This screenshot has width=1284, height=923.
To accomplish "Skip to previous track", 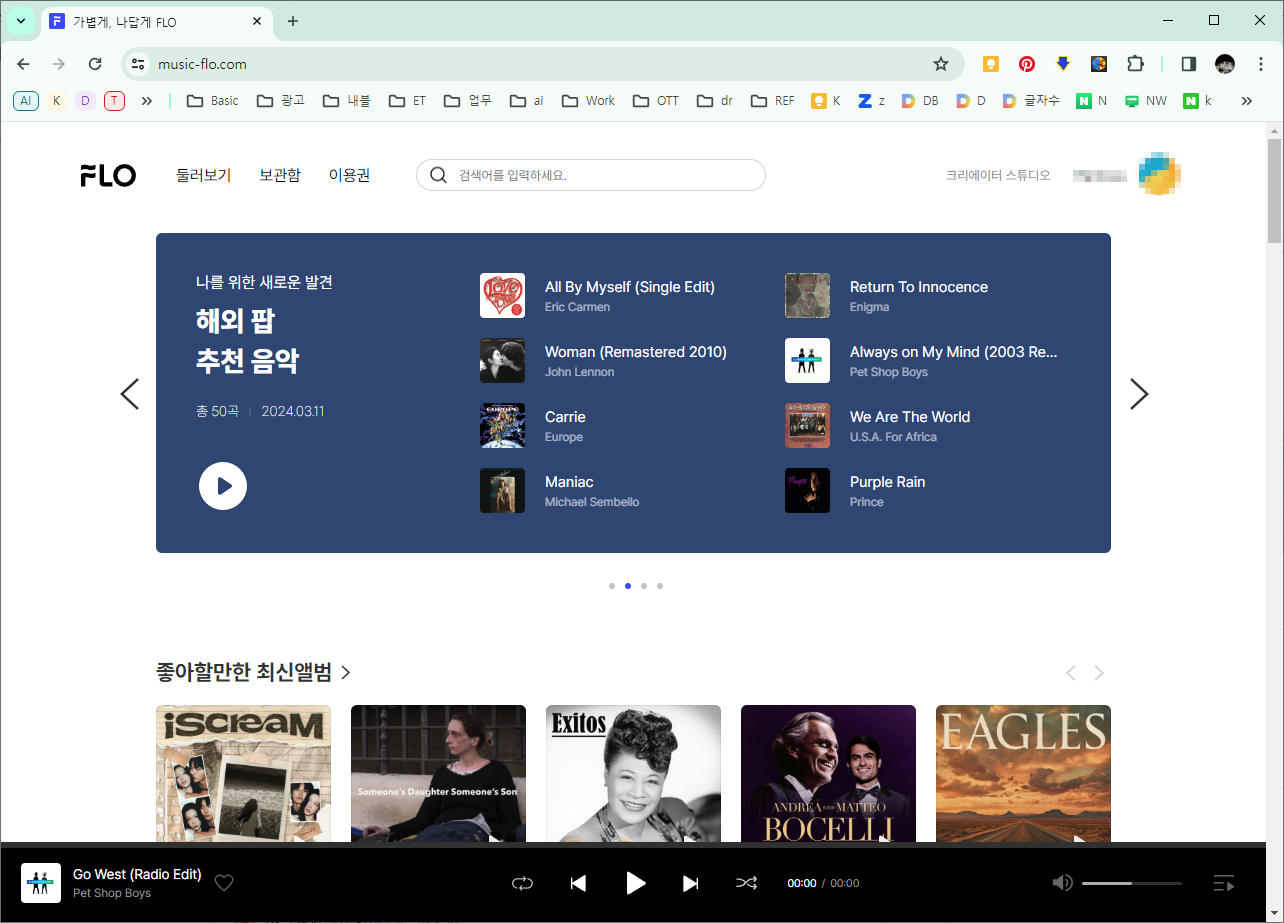I will point(578,883).
